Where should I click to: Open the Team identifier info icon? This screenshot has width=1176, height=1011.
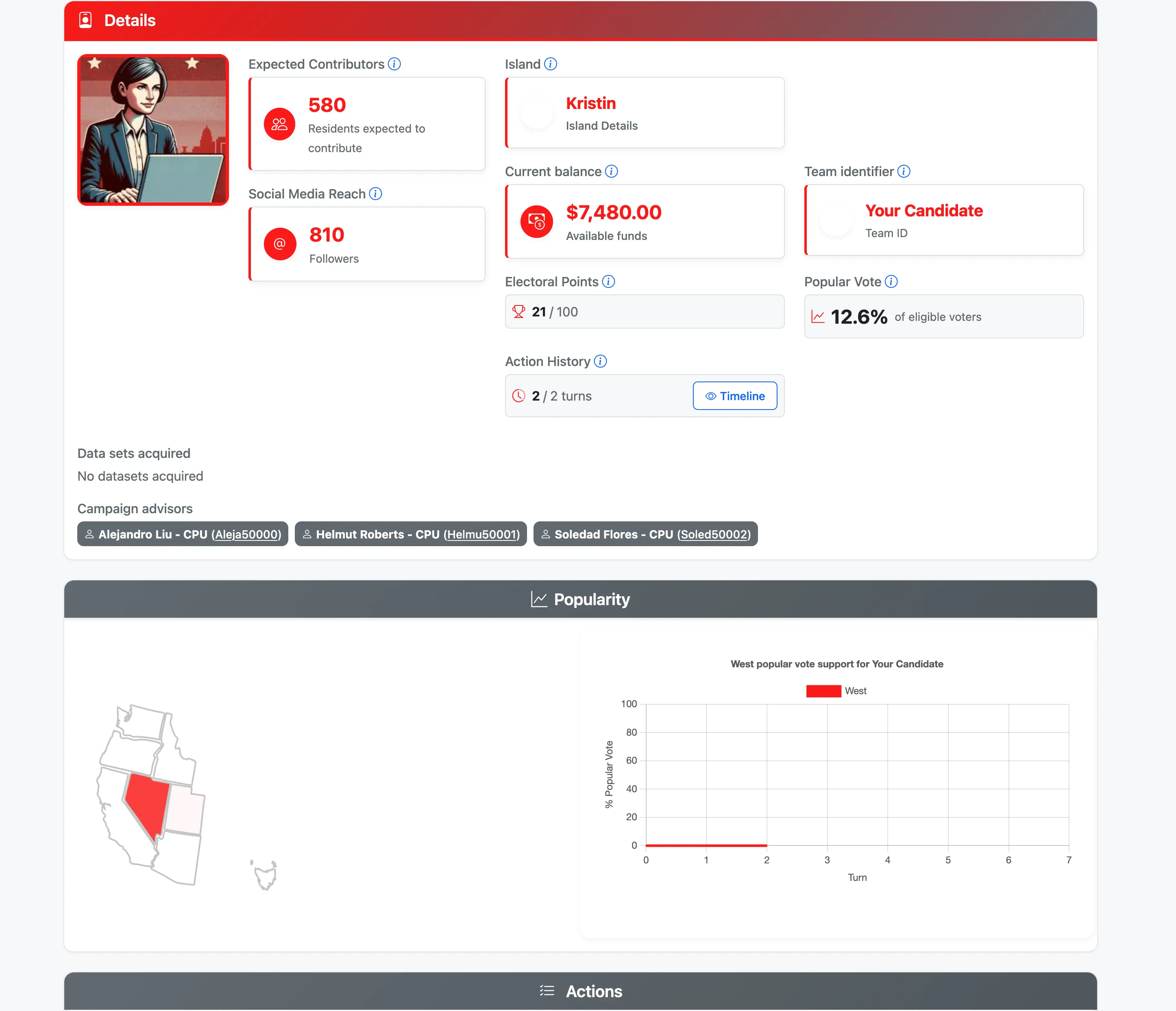pyautogui.click(x=904, y=172)
